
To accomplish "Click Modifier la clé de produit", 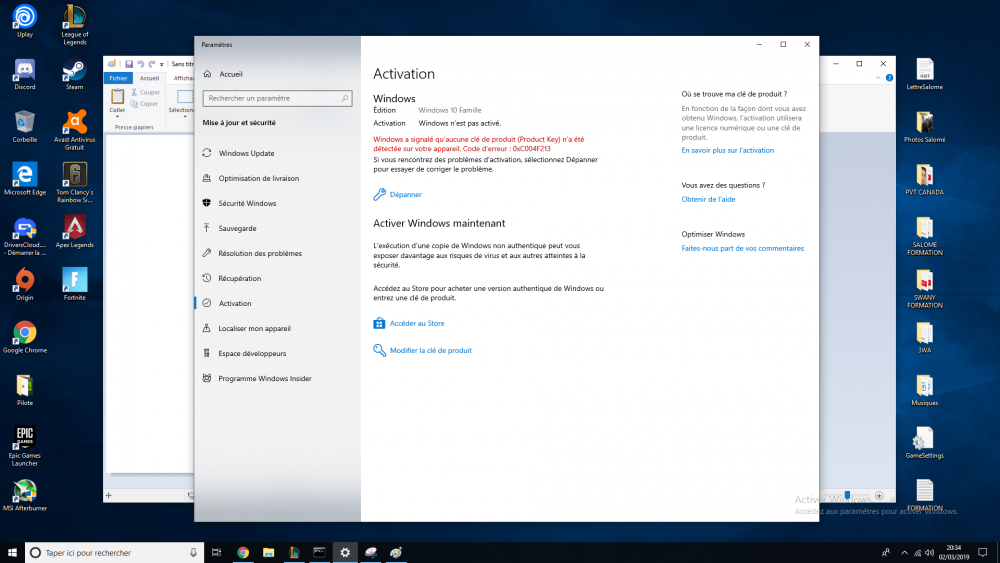I will (430, 351).
